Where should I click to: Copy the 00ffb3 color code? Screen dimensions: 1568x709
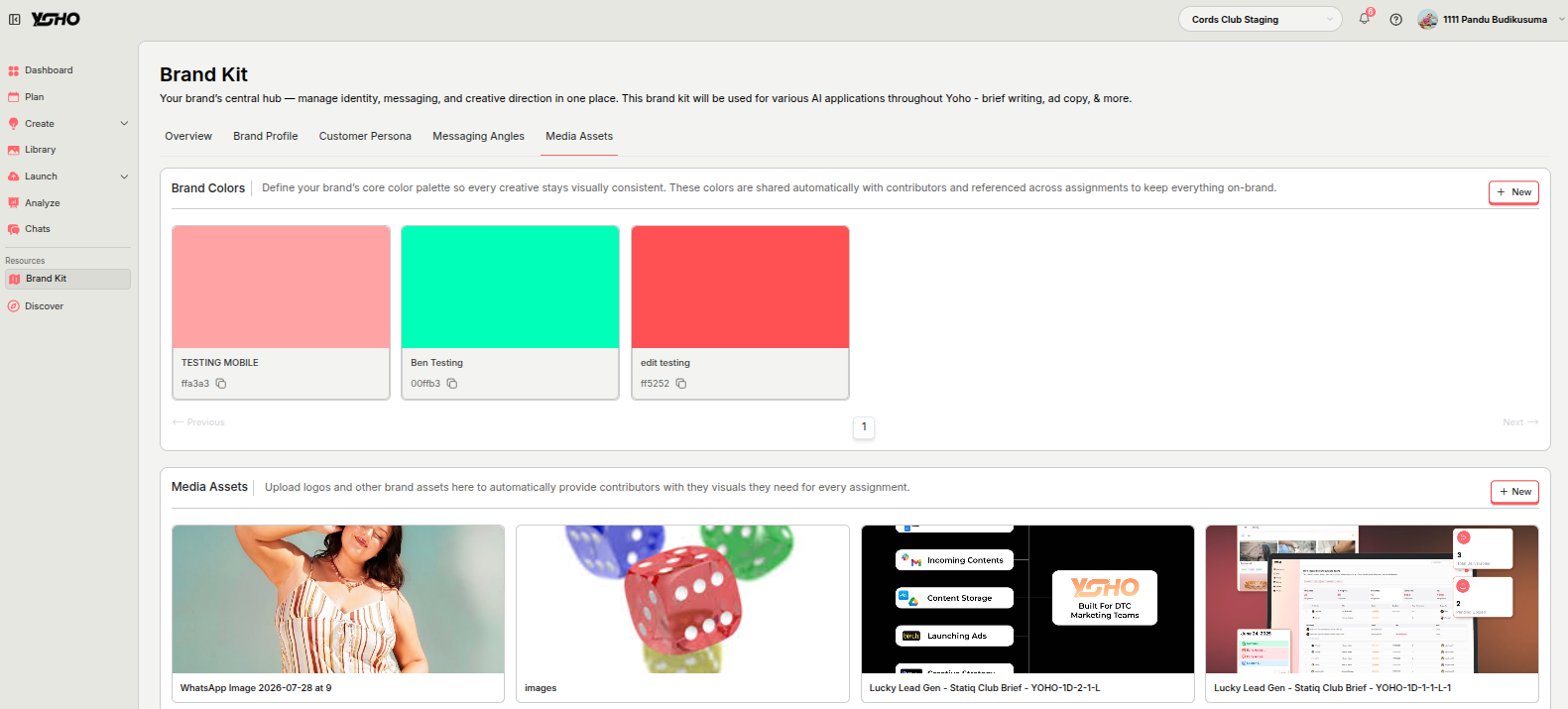(451, 384)
